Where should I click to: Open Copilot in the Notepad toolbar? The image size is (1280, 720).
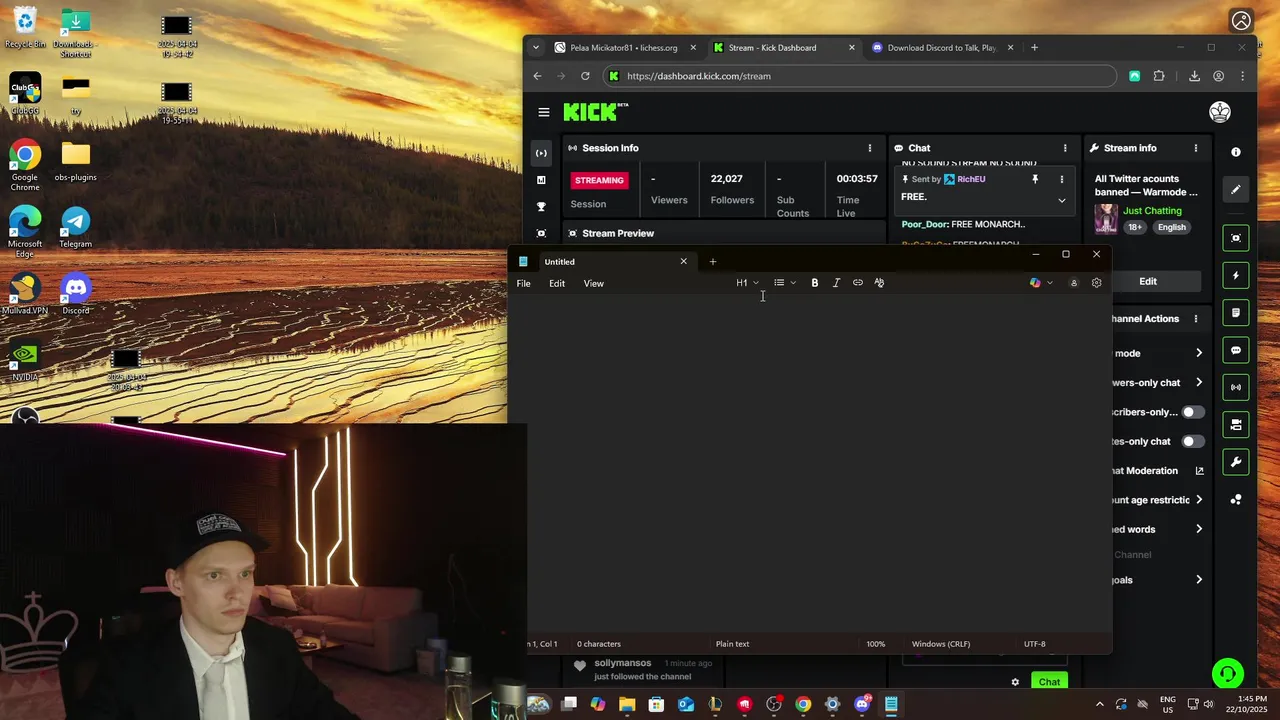[x=1035, y=283]
